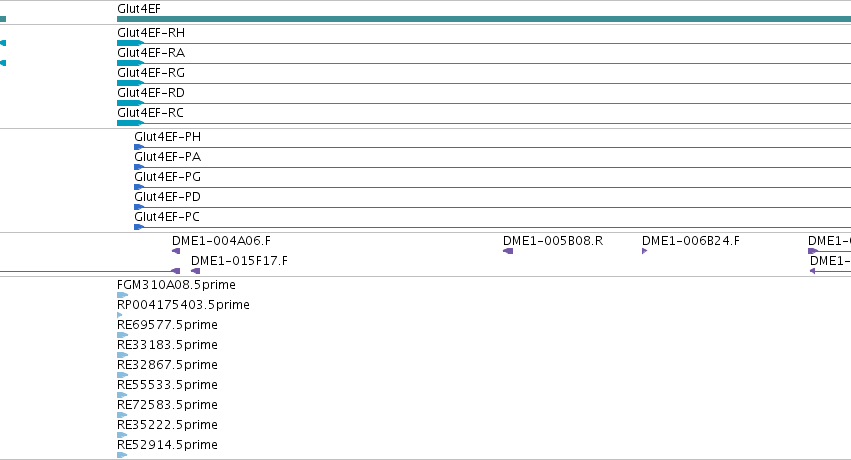Click the RE33183.5prime label
This screenshot has height=460, width=851.
pos(168,345)
